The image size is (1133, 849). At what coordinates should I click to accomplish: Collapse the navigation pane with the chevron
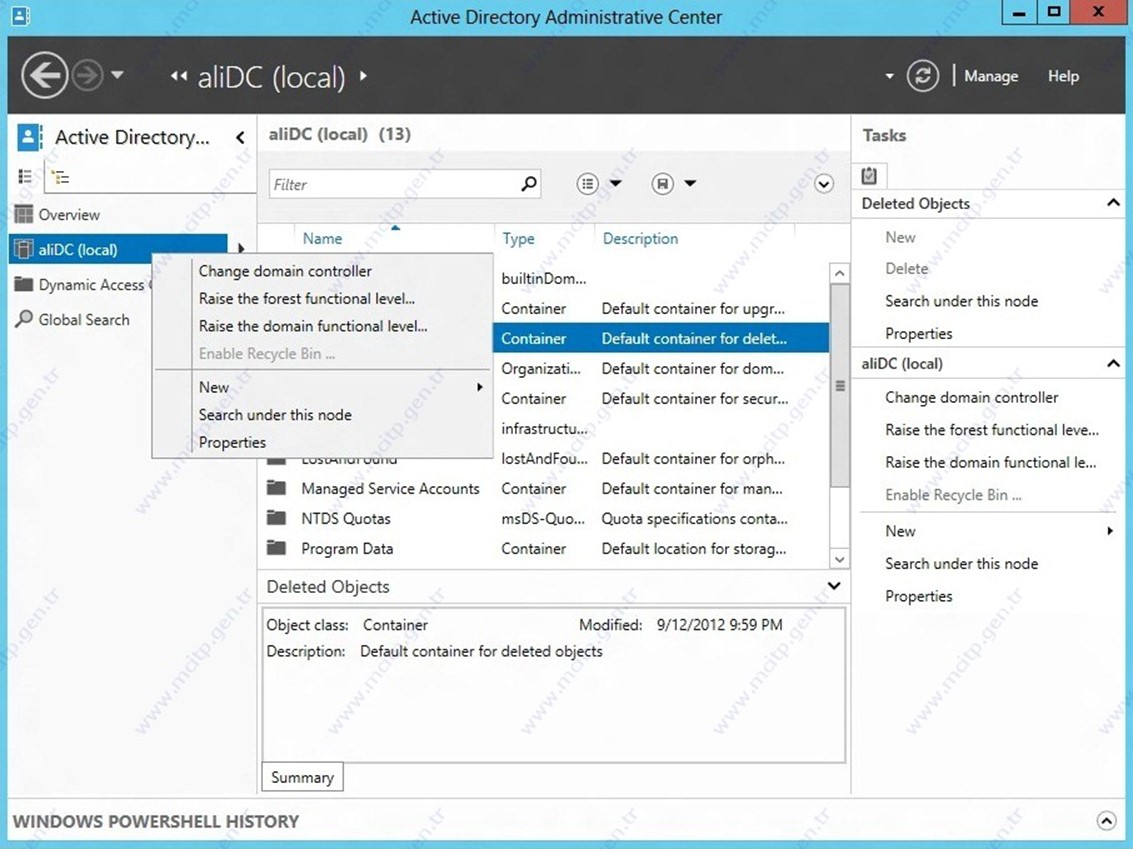(x=240, y=137)
